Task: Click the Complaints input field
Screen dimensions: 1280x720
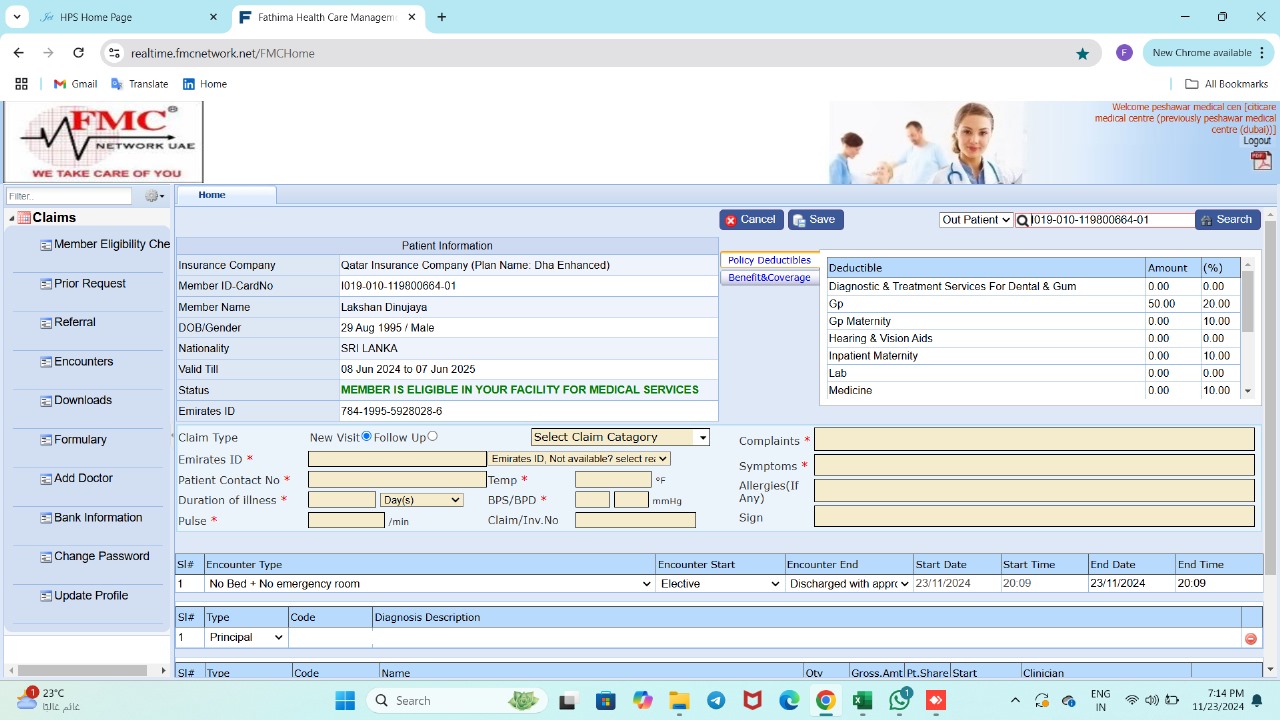Action: (1033, 440)
